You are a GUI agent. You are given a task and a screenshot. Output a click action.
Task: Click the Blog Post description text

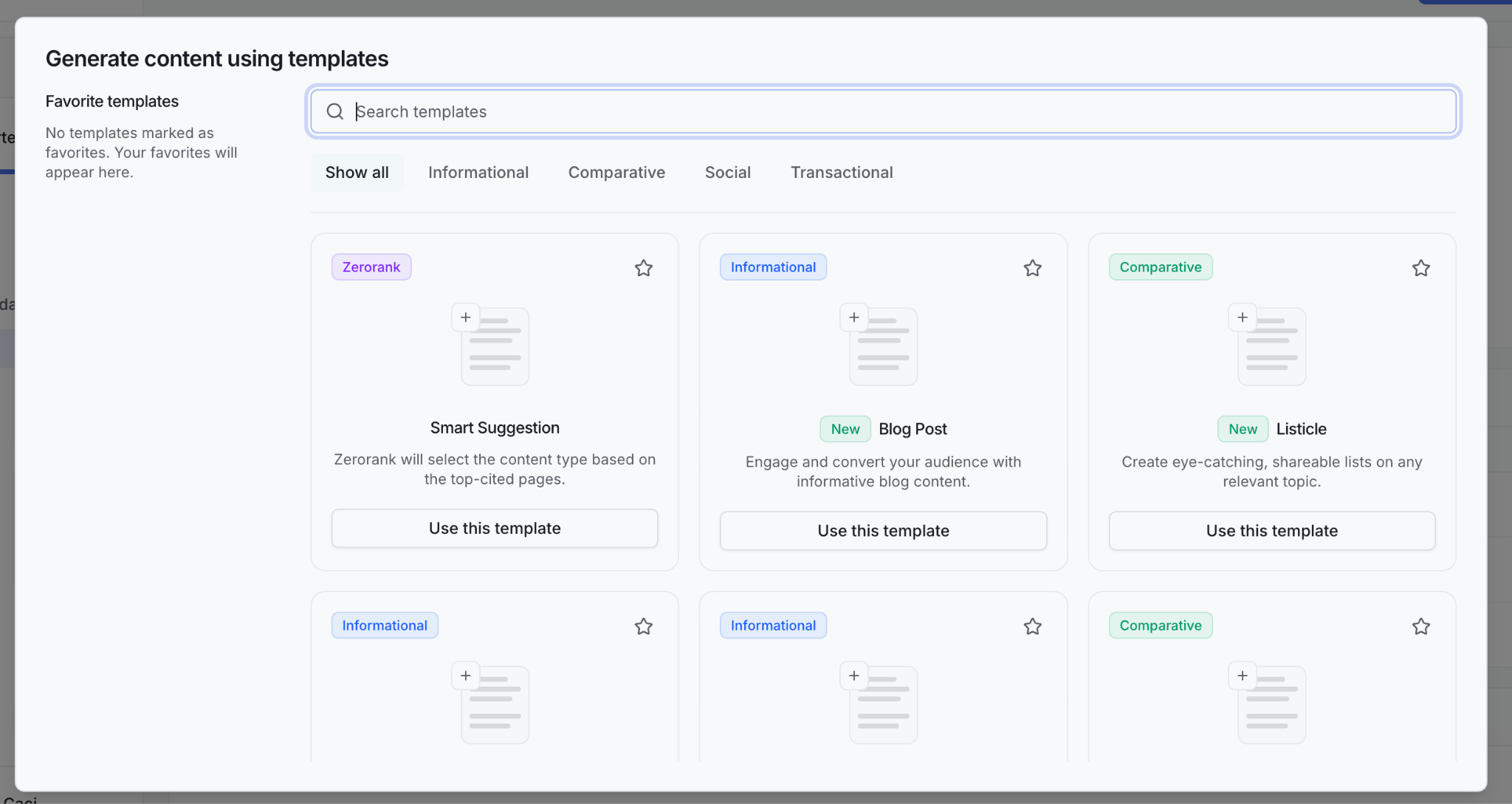pos(883,472)
